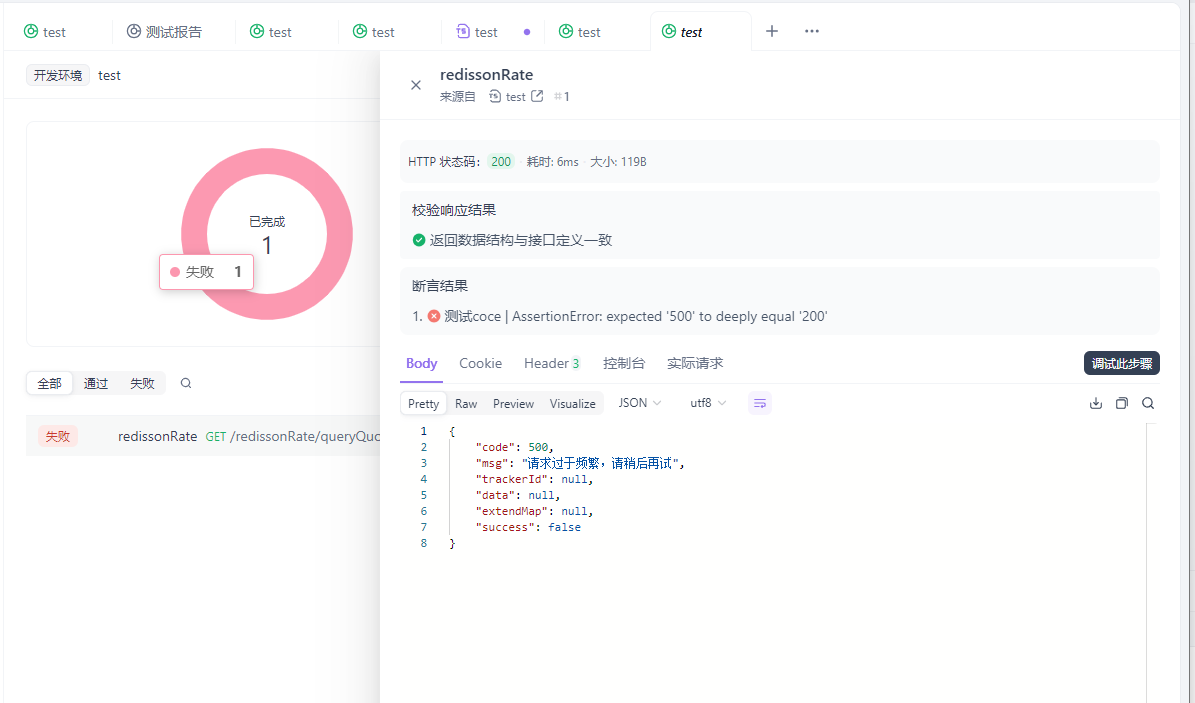Open the utf8 encoding dropdown
The height and width of the screenshot is (703, 1195).
coord(707,402)
